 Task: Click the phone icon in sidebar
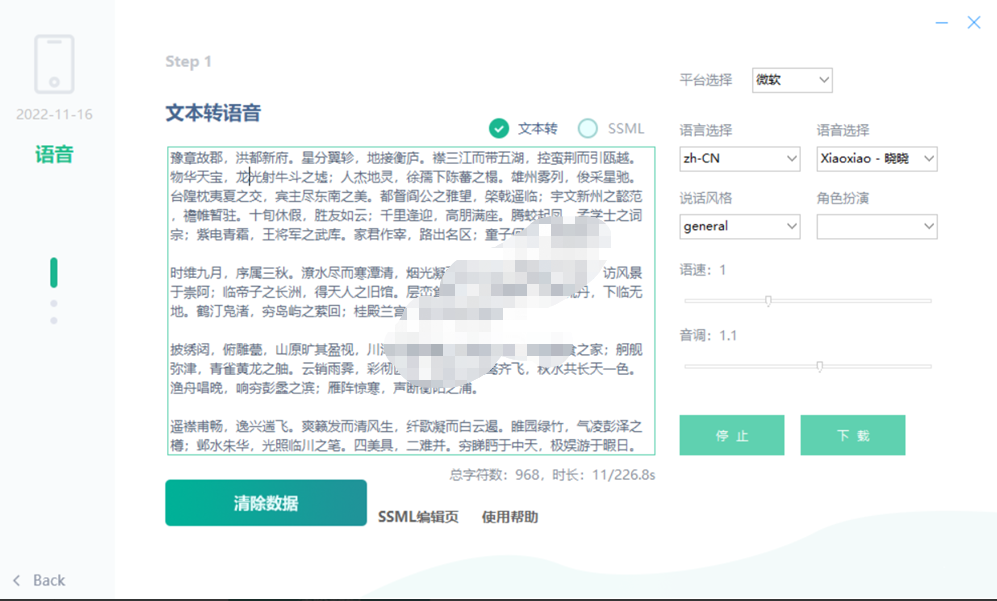[x=54, y=64]
